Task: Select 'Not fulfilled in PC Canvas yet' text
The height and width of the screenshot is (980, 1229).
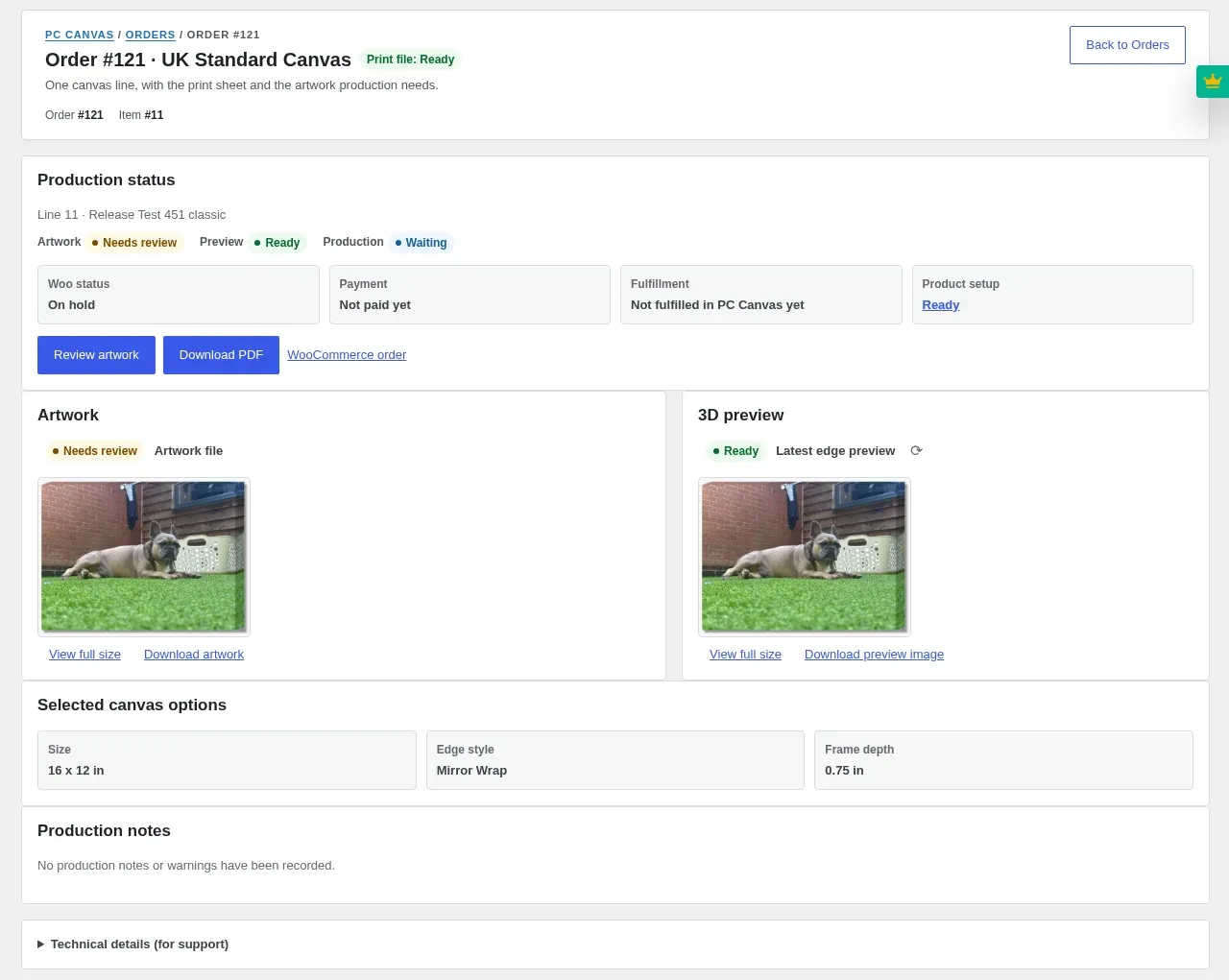Action: click(717, 305)
